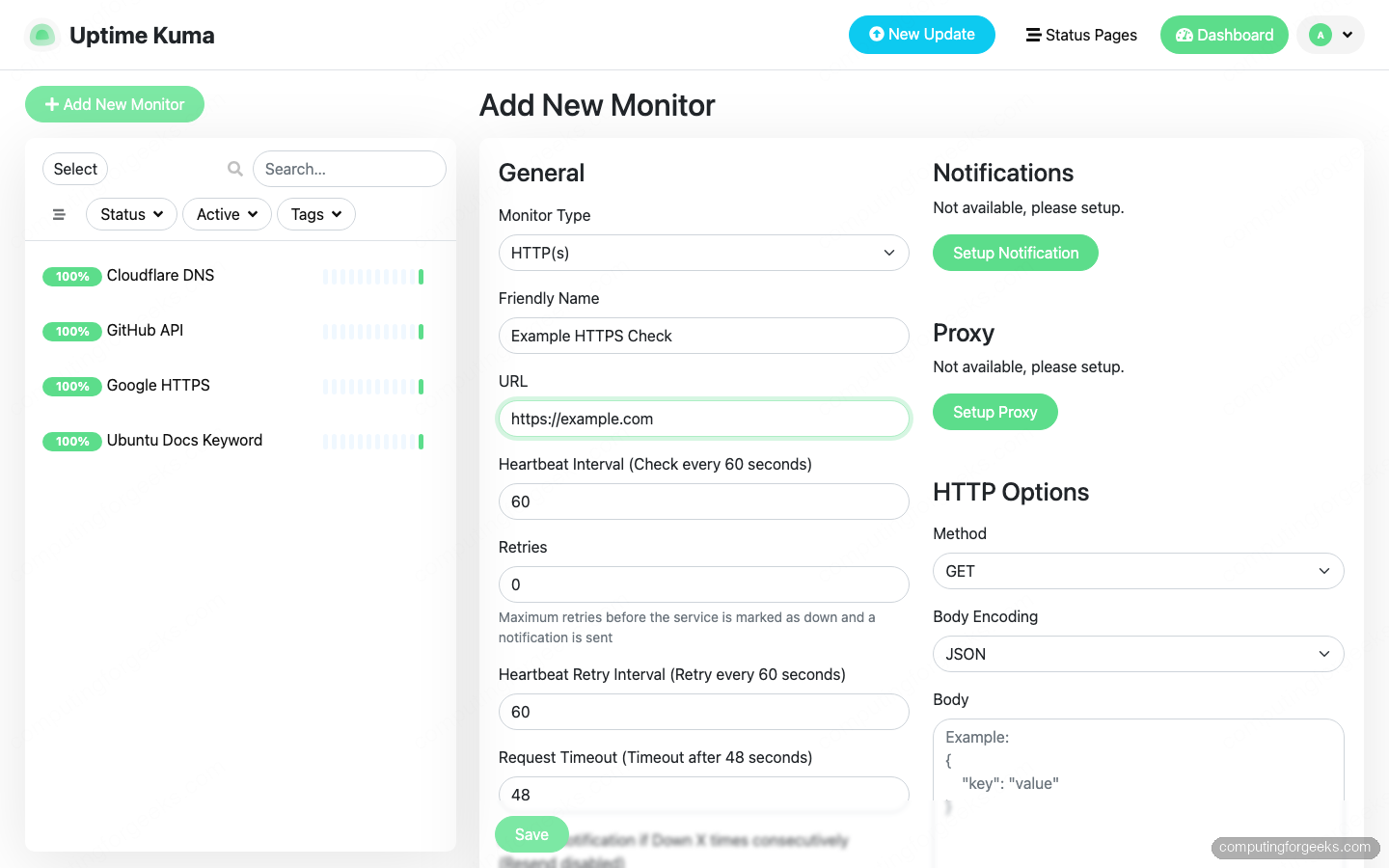Focus the Friendly Name input field
Screen dimensions: 1389x868
tap(703, 336)
